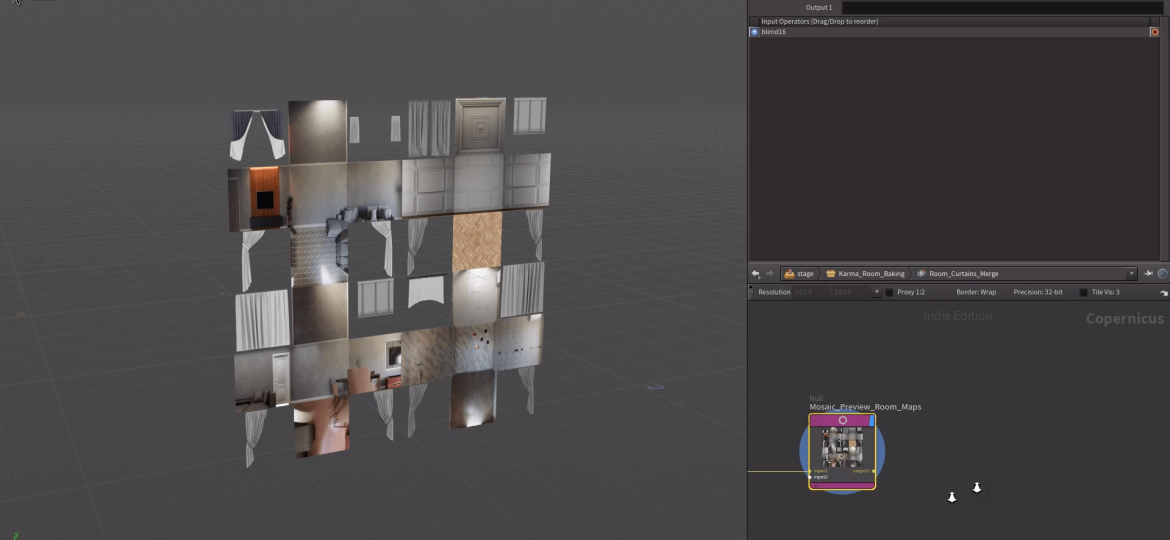This screenshot has width=1170, height=540.
Task: Click the blend16 input operator arrow icon
Action: point(754,32)
